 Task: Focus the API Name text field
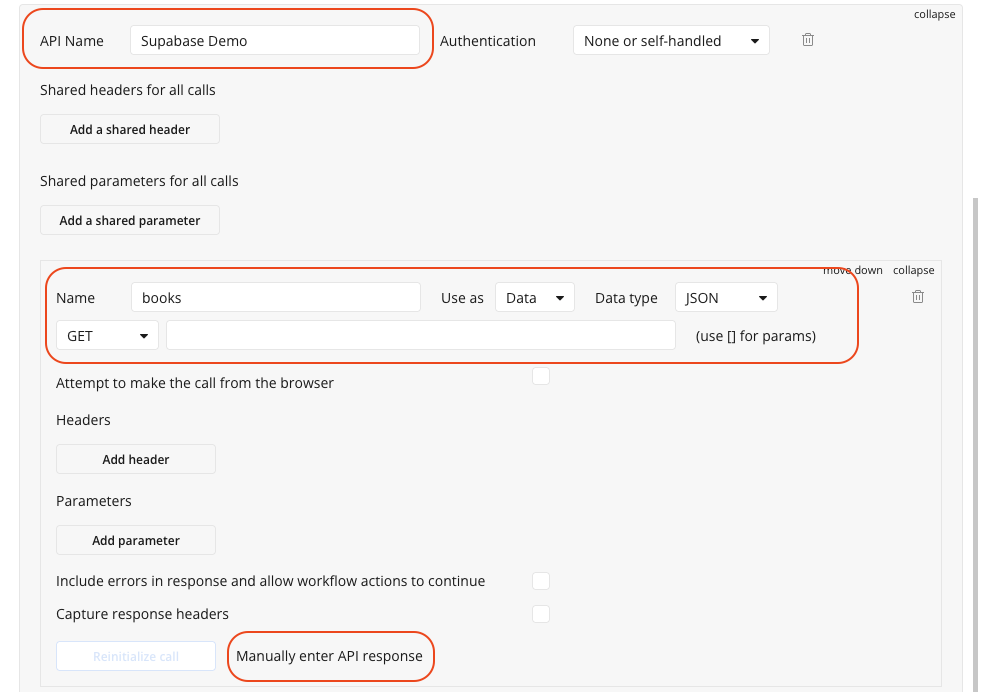click(x=275, y=41)
